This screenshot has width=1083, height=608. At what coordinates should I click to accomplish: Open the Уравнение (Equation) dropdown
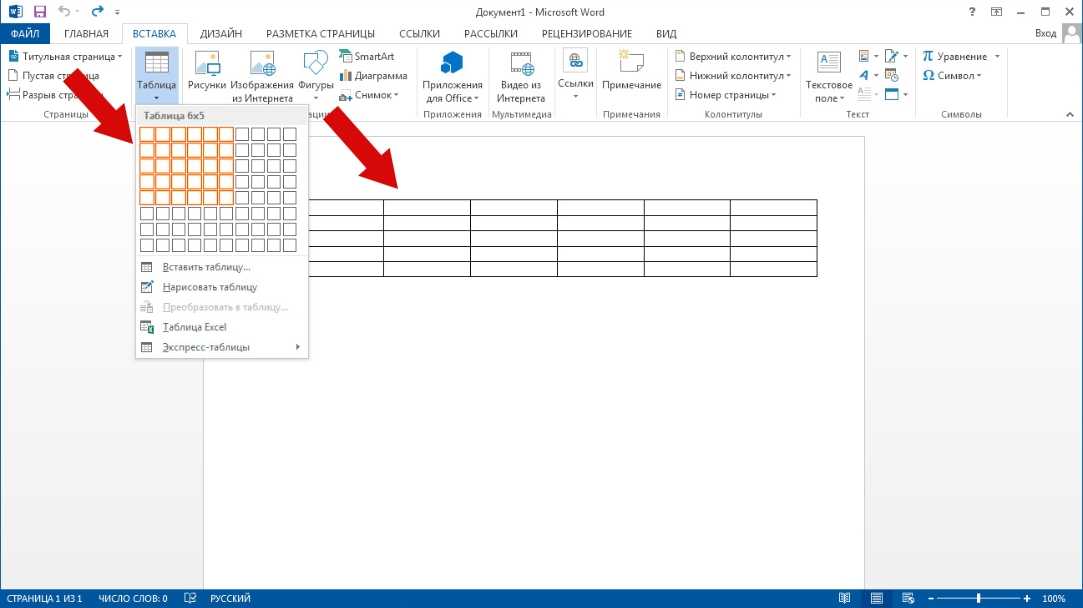point(997,57)
